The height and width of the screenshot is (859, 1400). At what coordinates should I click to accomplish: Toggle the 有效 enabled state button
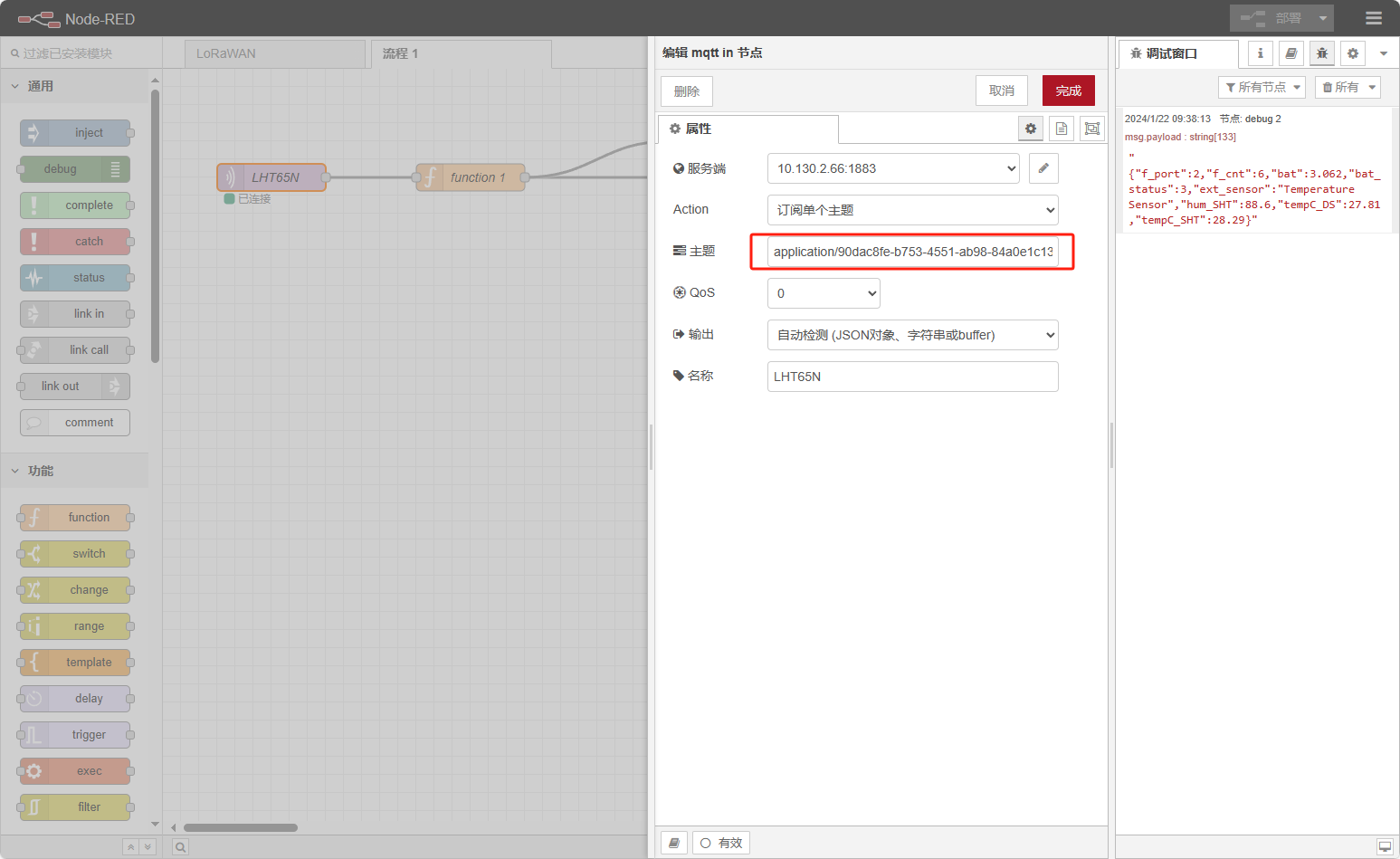pyautogui.click(x=721, y=843)
